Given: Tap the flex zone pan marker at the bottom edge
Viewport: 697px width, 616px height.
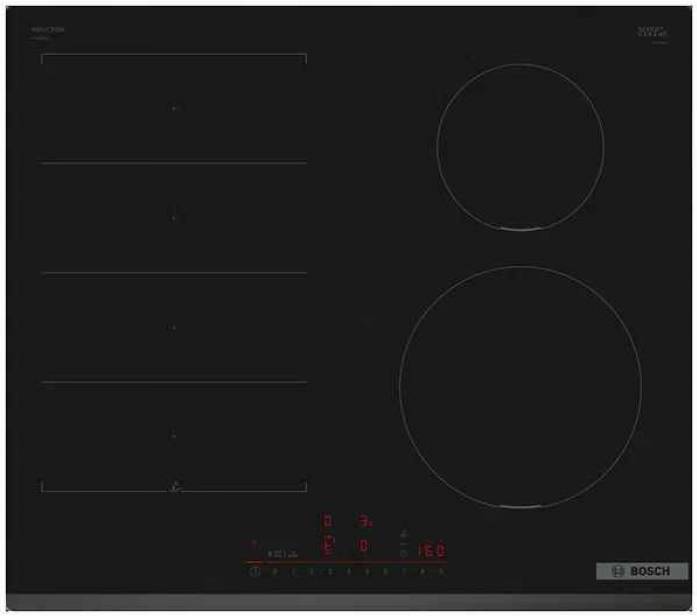Looking at the screenshot, I should [x=175, y=487].
